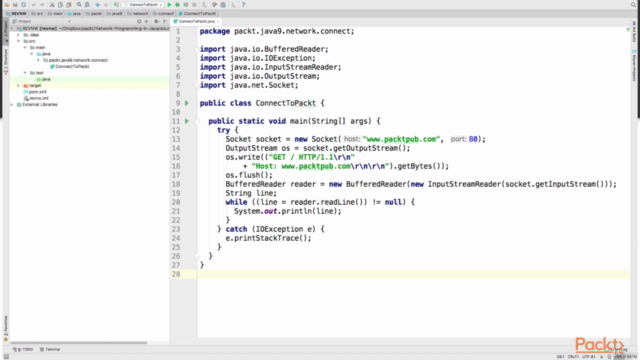The height and width of the screenshot is (360, 640).
Task: Click run gutter arrow beside main method
Action: click(187, 121)
